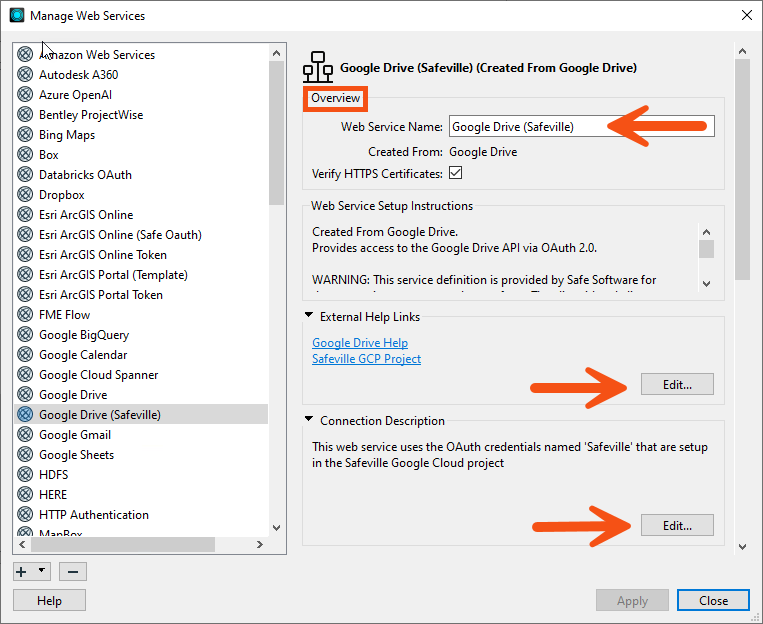Click services list scroll-up arrow
Image resolution: width=763 pixels, height=624 pixels.
276,53
